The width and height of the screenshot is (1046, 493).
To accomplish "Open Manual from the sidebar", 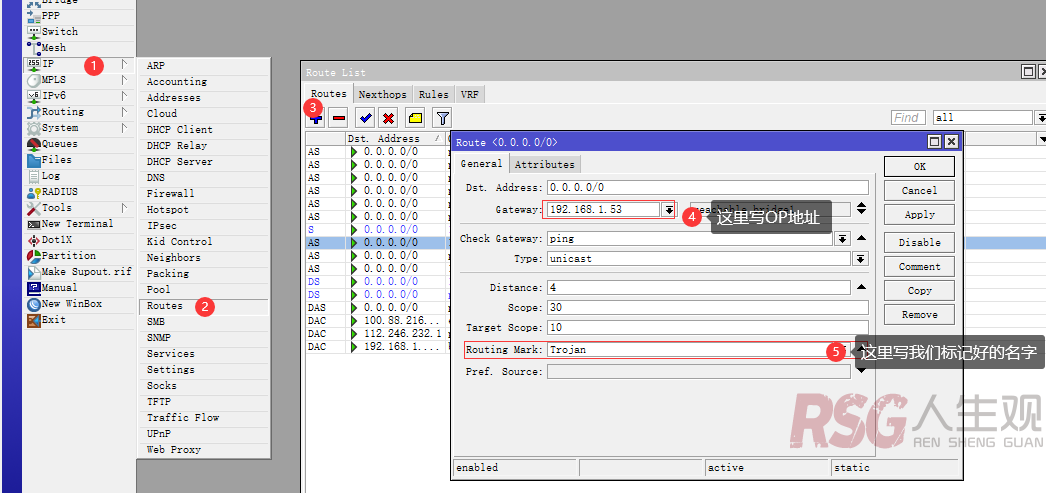I will point(79,288).
